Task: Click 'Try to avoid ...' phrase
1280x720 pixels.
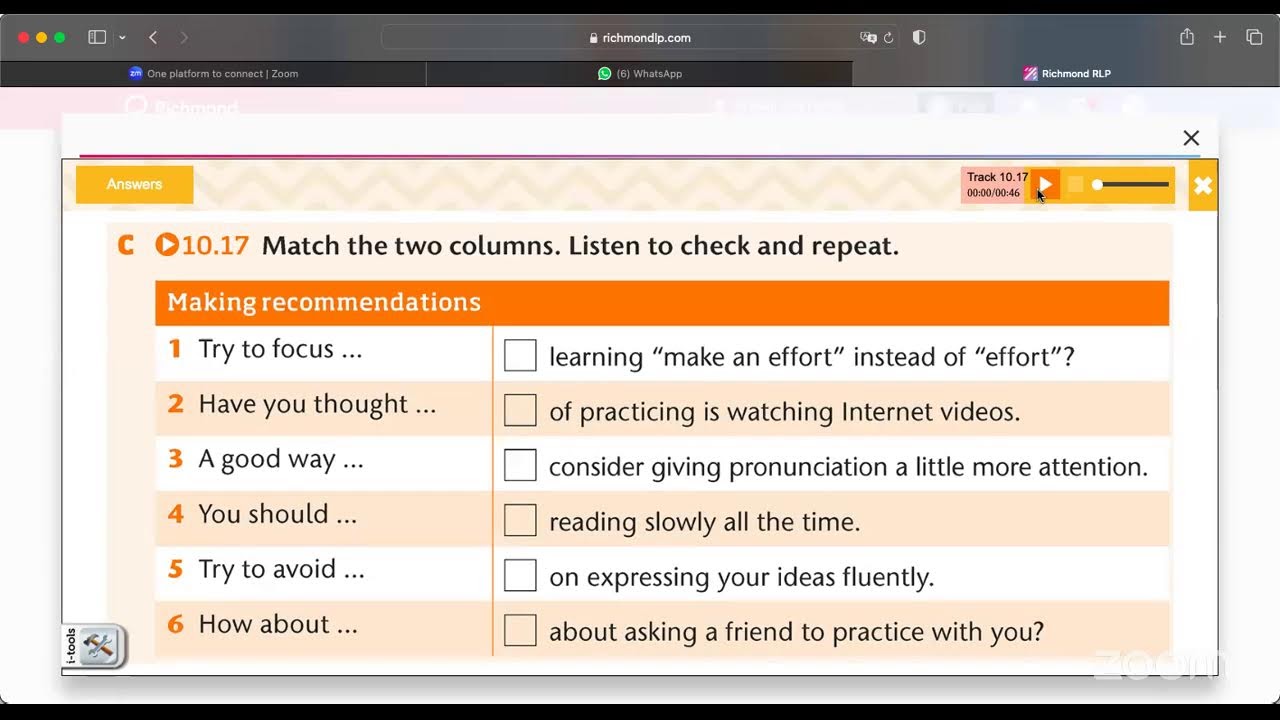Action: [281, 569]
